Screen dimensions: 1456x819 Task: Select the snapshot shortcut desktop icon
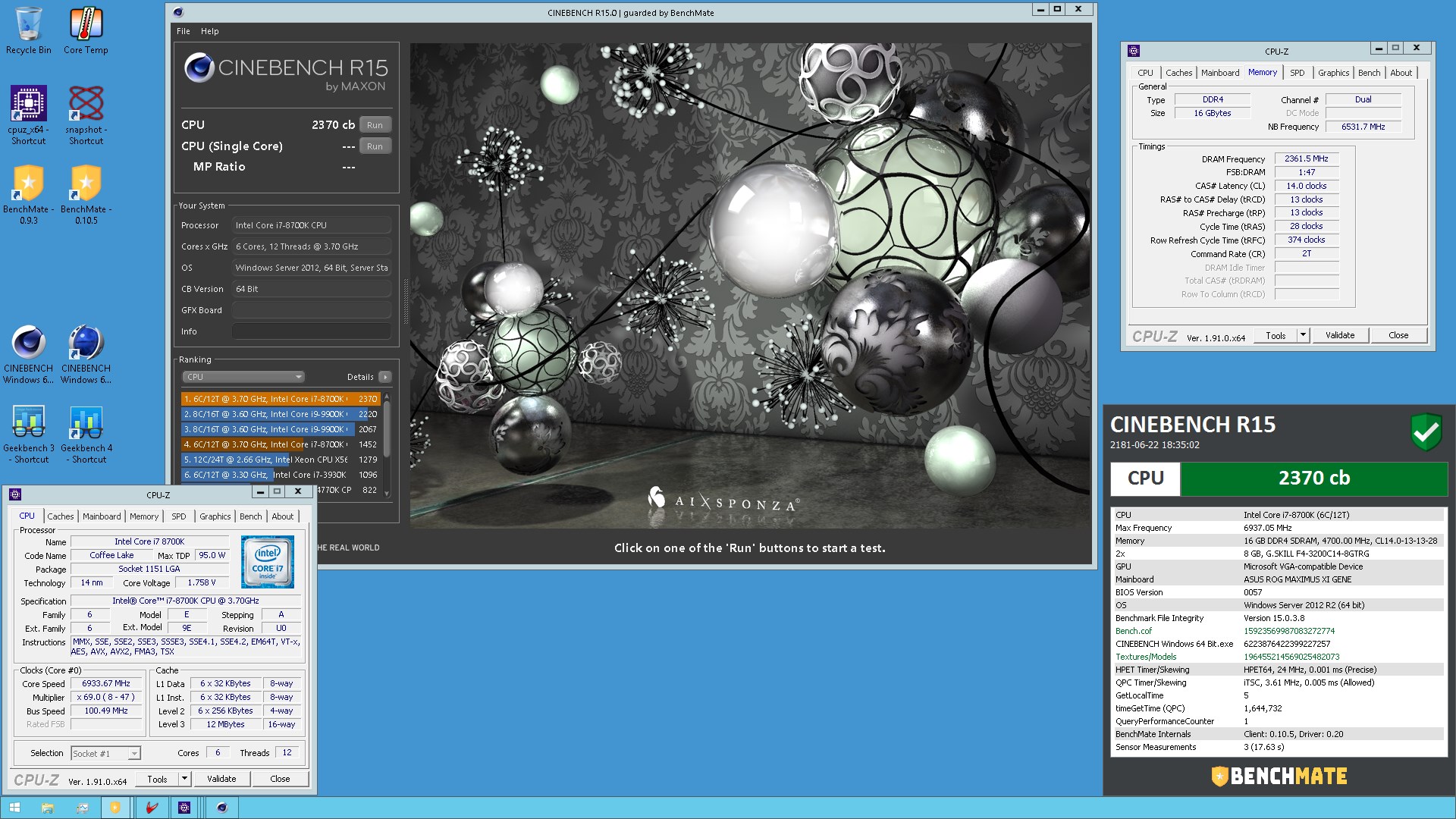(x=86, y=115)
